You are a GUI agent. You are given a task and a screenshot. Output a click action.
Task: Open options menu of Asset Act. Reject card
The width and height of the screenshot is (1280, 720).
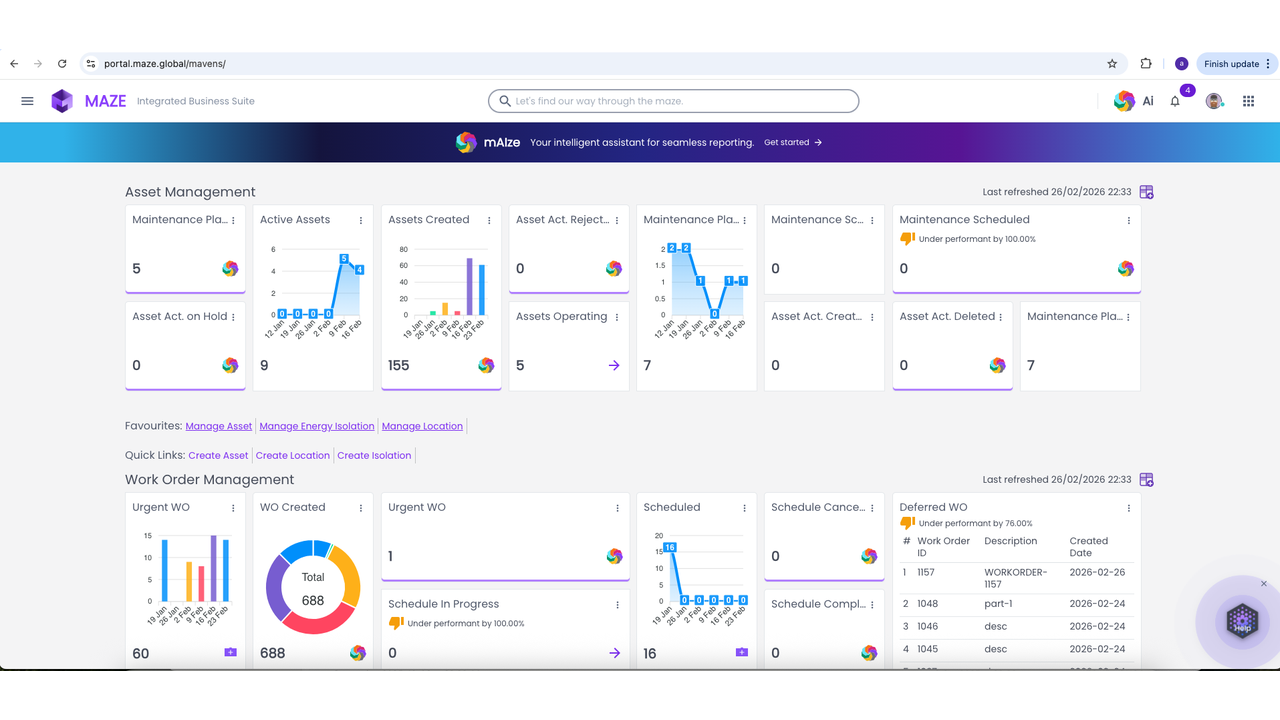(x=617, y=220)
